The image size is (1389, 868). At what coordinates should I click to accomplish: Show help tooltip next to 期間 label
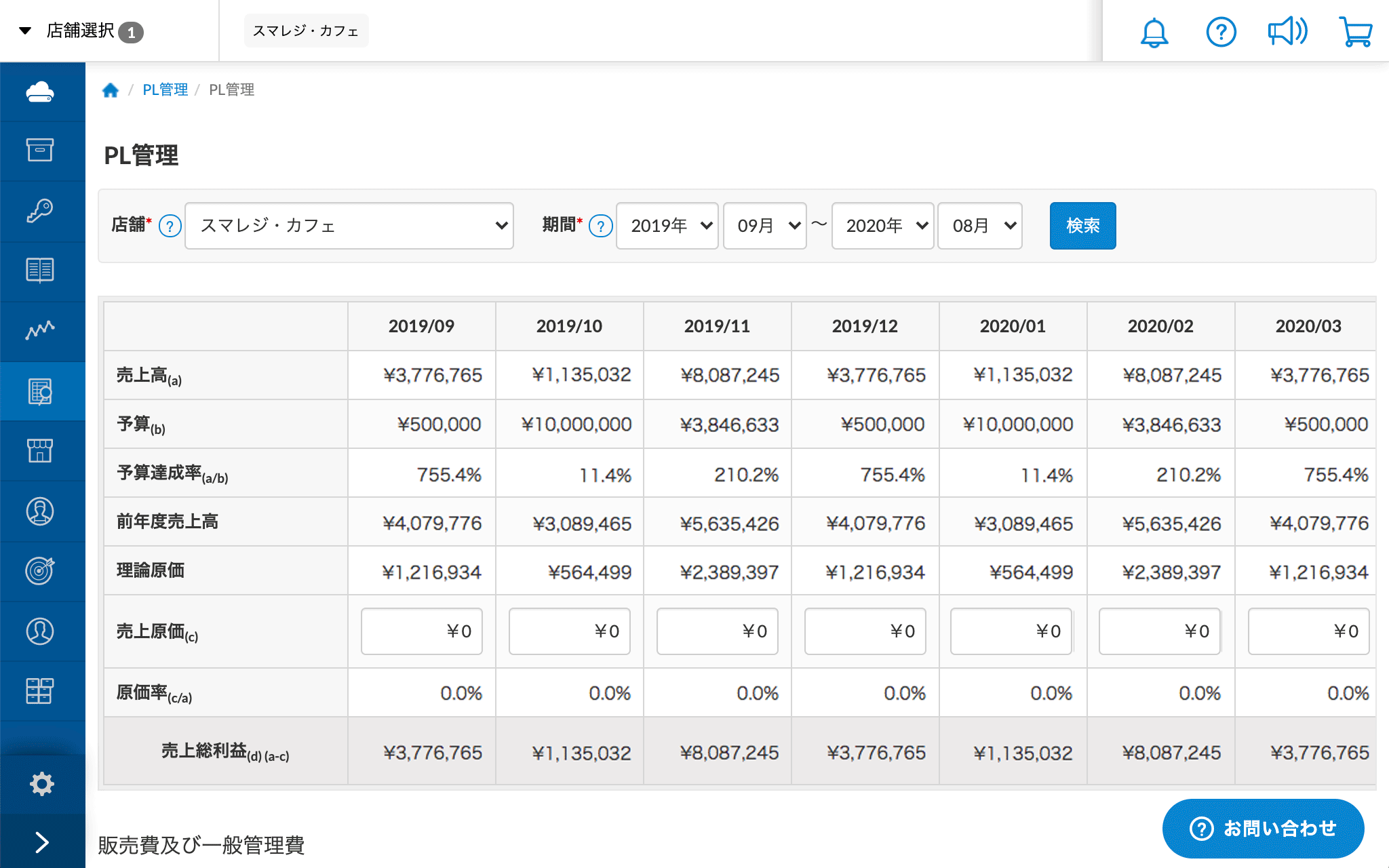(x=600, y=226)
